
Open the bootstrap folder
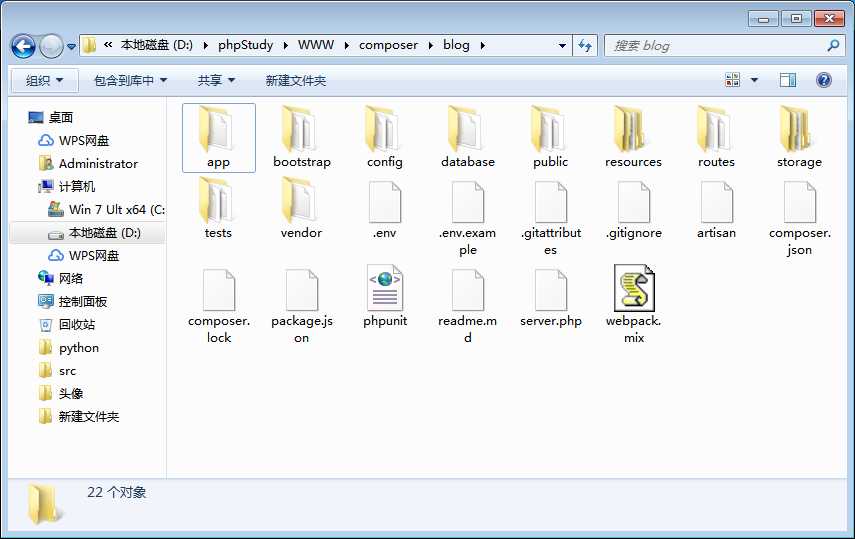[302, 137]
